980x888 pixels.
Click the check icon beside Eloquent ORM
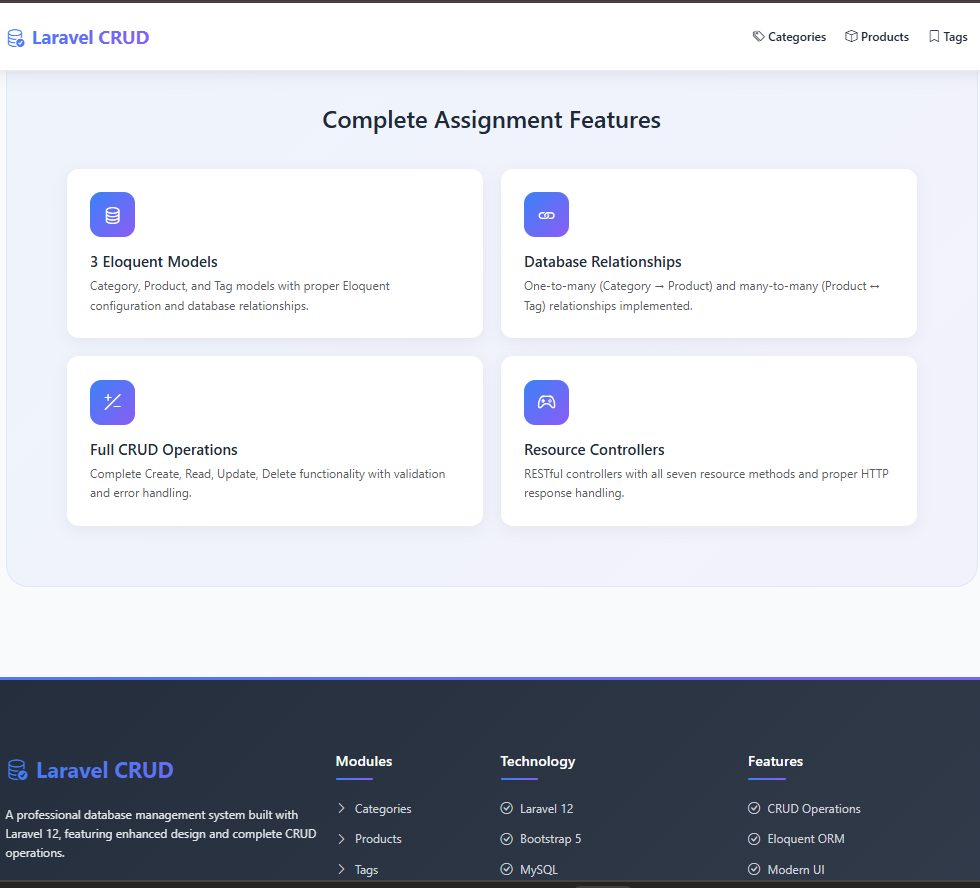click(x=754, y=839)
